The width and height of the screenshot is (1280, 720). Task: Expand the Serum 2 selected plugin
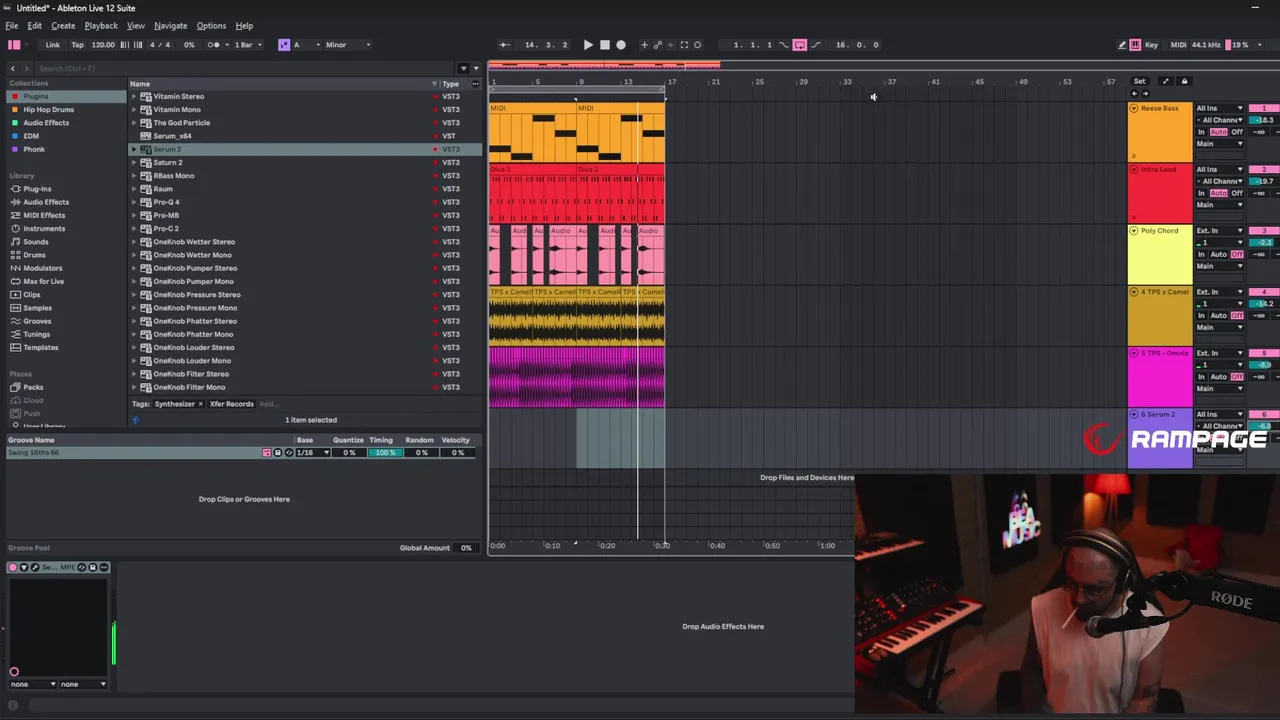click(134, 149)
